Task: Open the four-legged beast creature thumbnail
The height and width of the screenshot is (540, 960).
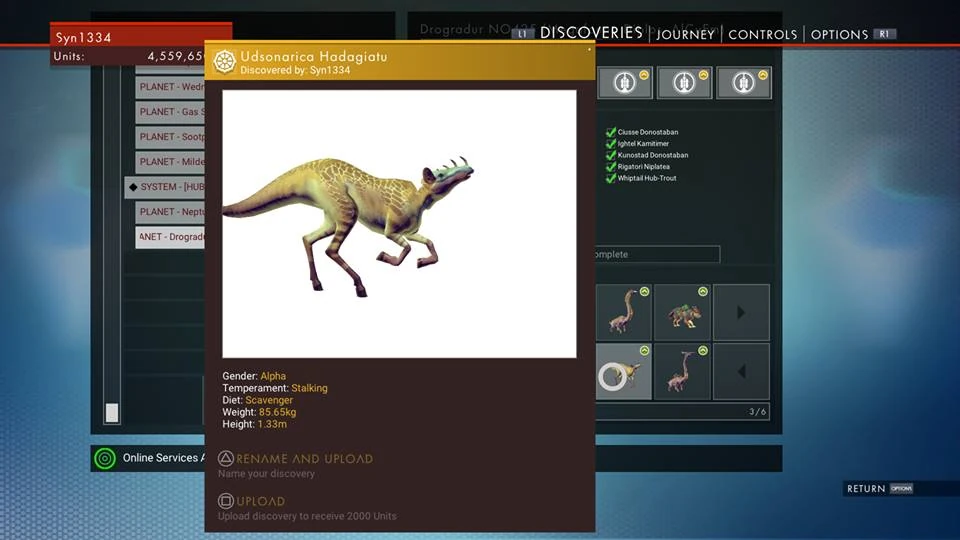Action: 682,312
